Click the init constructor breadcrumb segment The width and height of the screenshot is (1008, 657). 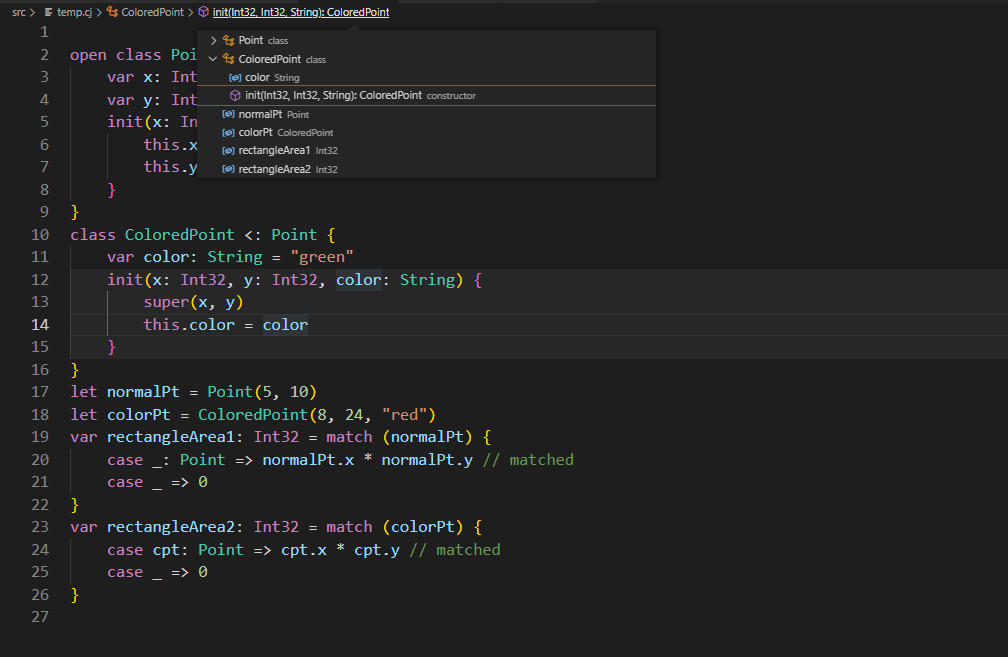coord(300,13)
